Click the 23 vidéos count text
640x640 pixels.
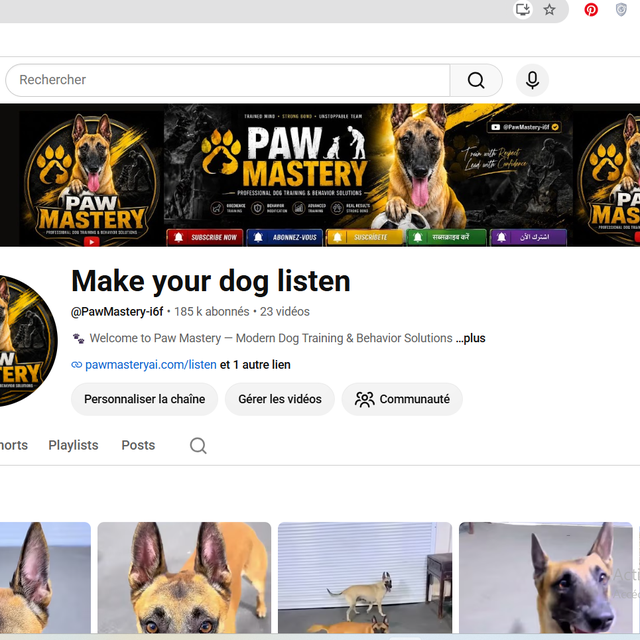(285, 312)
